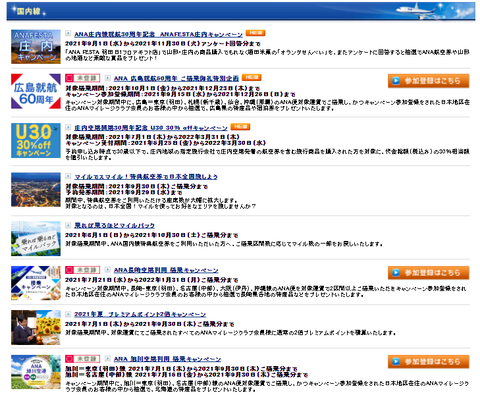Click date text 2021年7月21日(水)から2022年1月31日(月)

[151, 280]
